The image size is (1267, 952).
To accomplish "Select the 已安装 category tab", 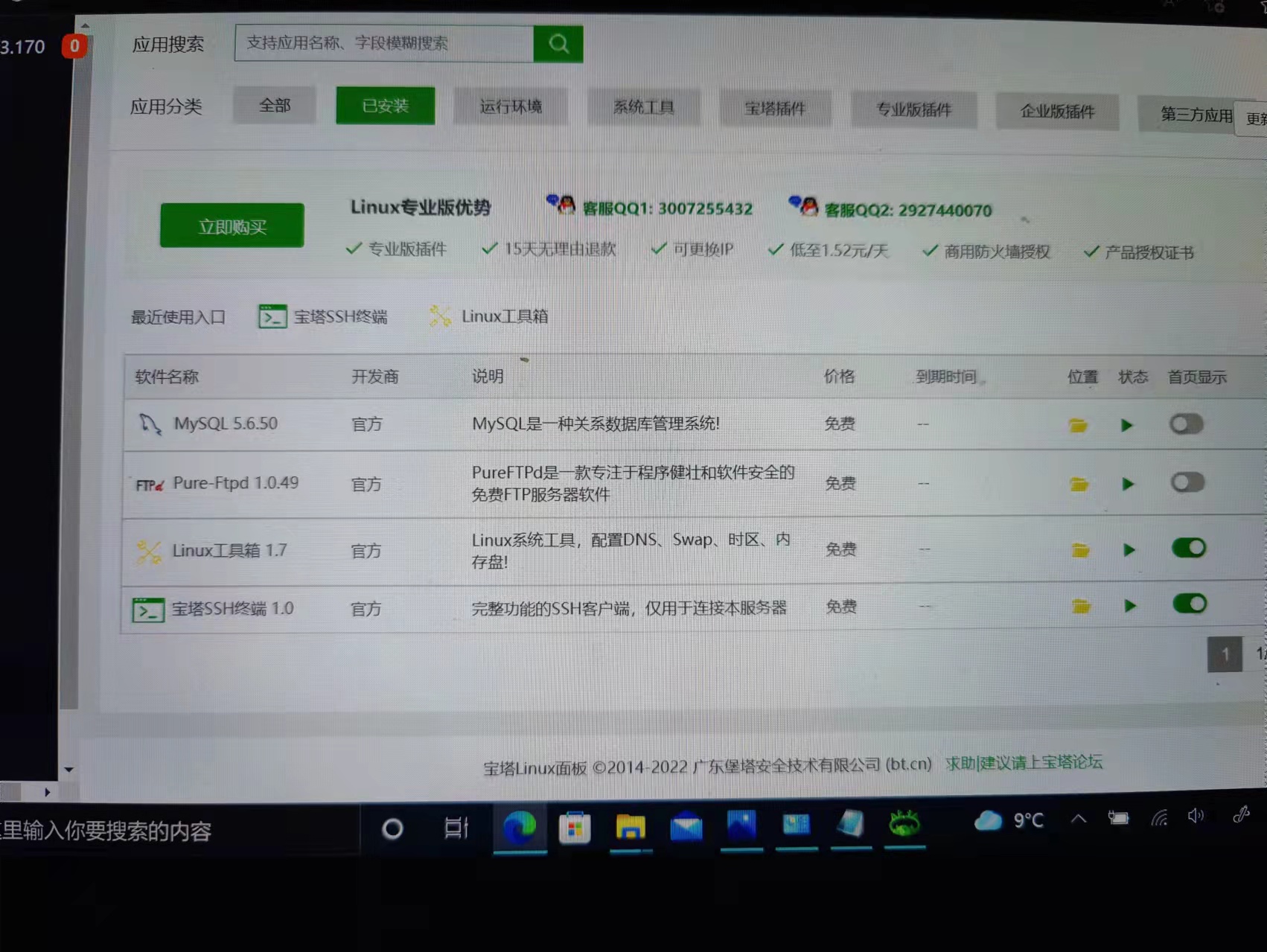I will coord(385,106).
